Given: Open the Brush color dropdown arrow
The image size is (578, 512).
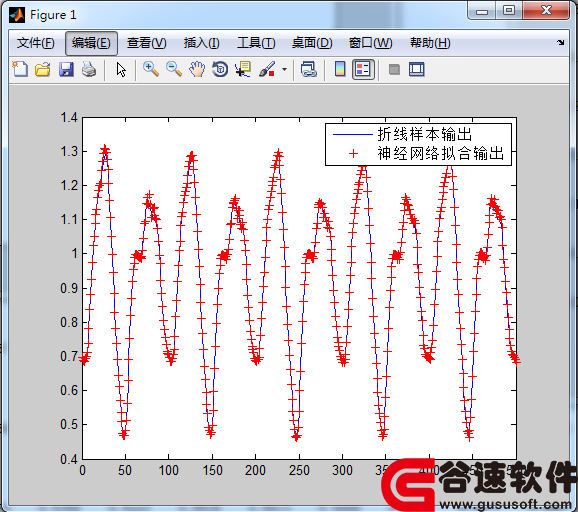Looking at the screenshot, I should tap(284, 69).
